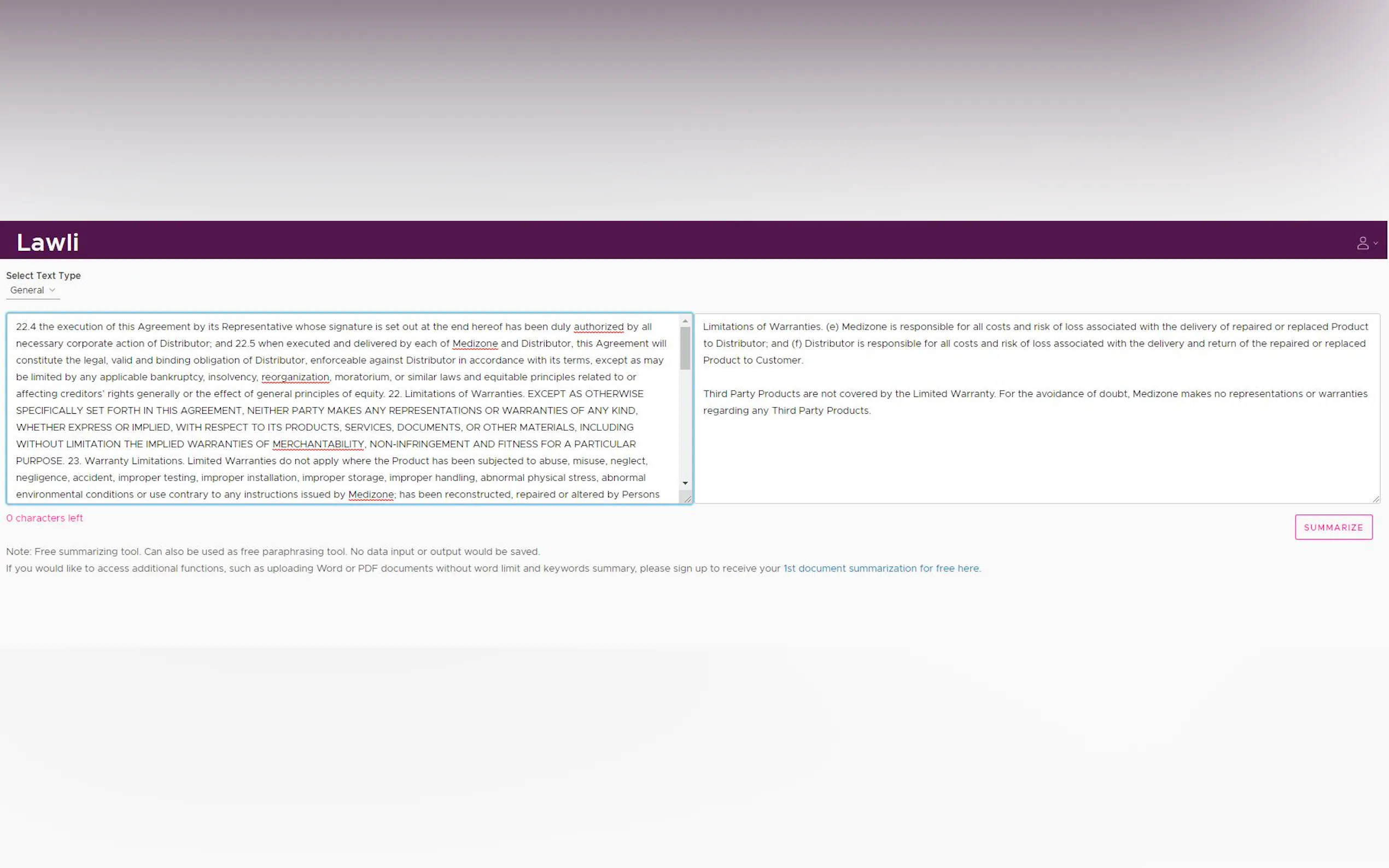
Task: Open the General text type dropdown
Action: click(x=33, y=290)
